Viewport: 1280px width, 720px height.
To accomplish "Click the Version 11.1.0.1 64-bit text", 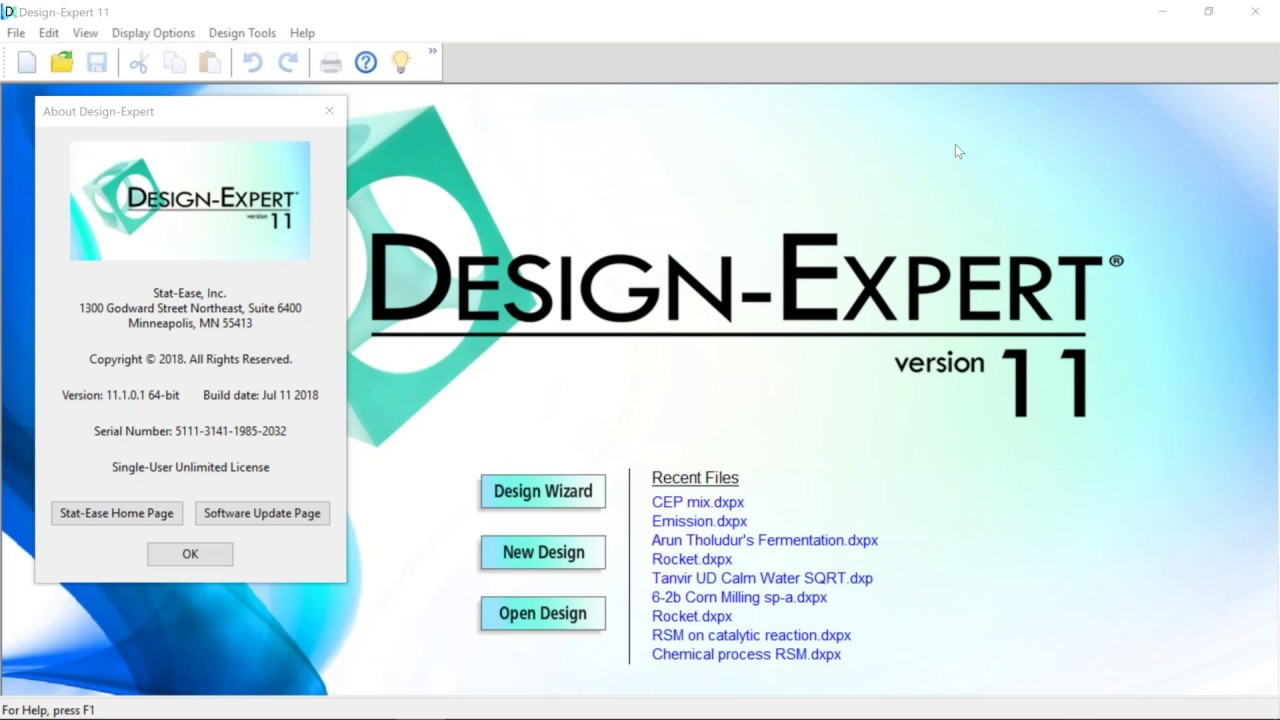I will [x=121, y=395].
